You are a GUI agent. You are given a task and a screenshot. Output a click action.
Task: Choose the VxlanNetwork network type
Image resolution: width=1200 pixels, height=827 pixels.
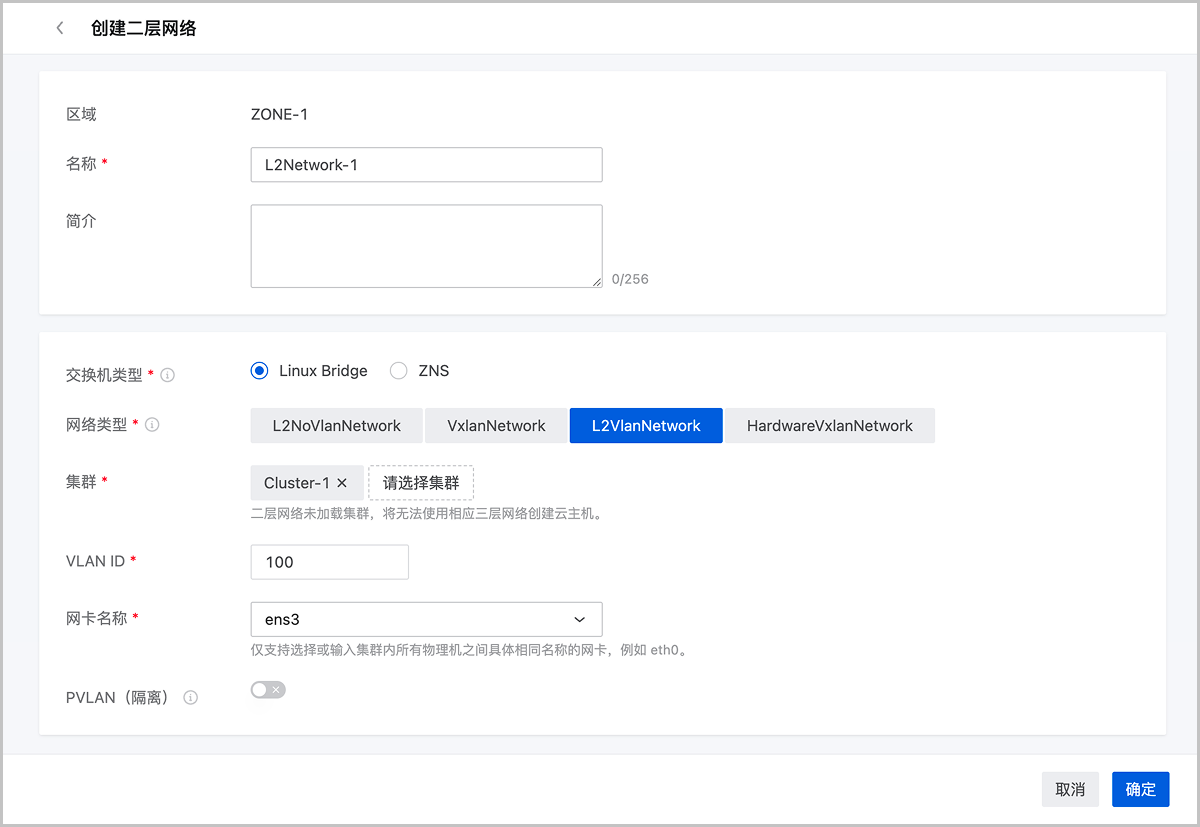[x=496, y=425]
